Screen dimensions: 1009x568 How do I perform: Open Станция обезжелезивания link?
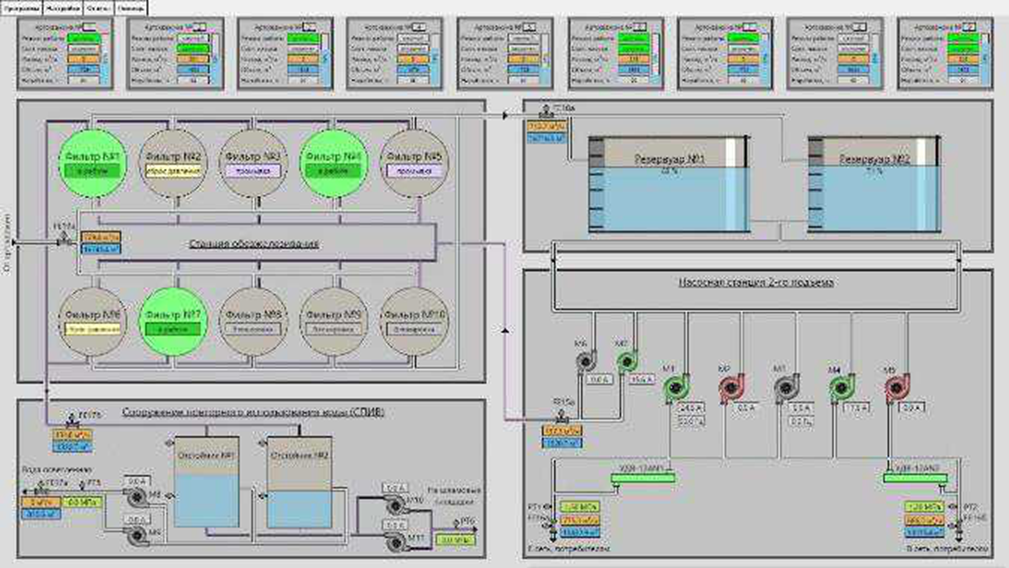pyautogui.click(x=254, y=244)
